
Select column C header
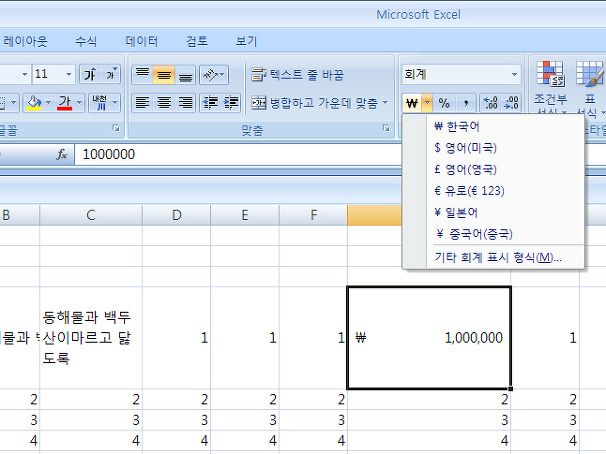pyautogui.click(x=91, y=215)
